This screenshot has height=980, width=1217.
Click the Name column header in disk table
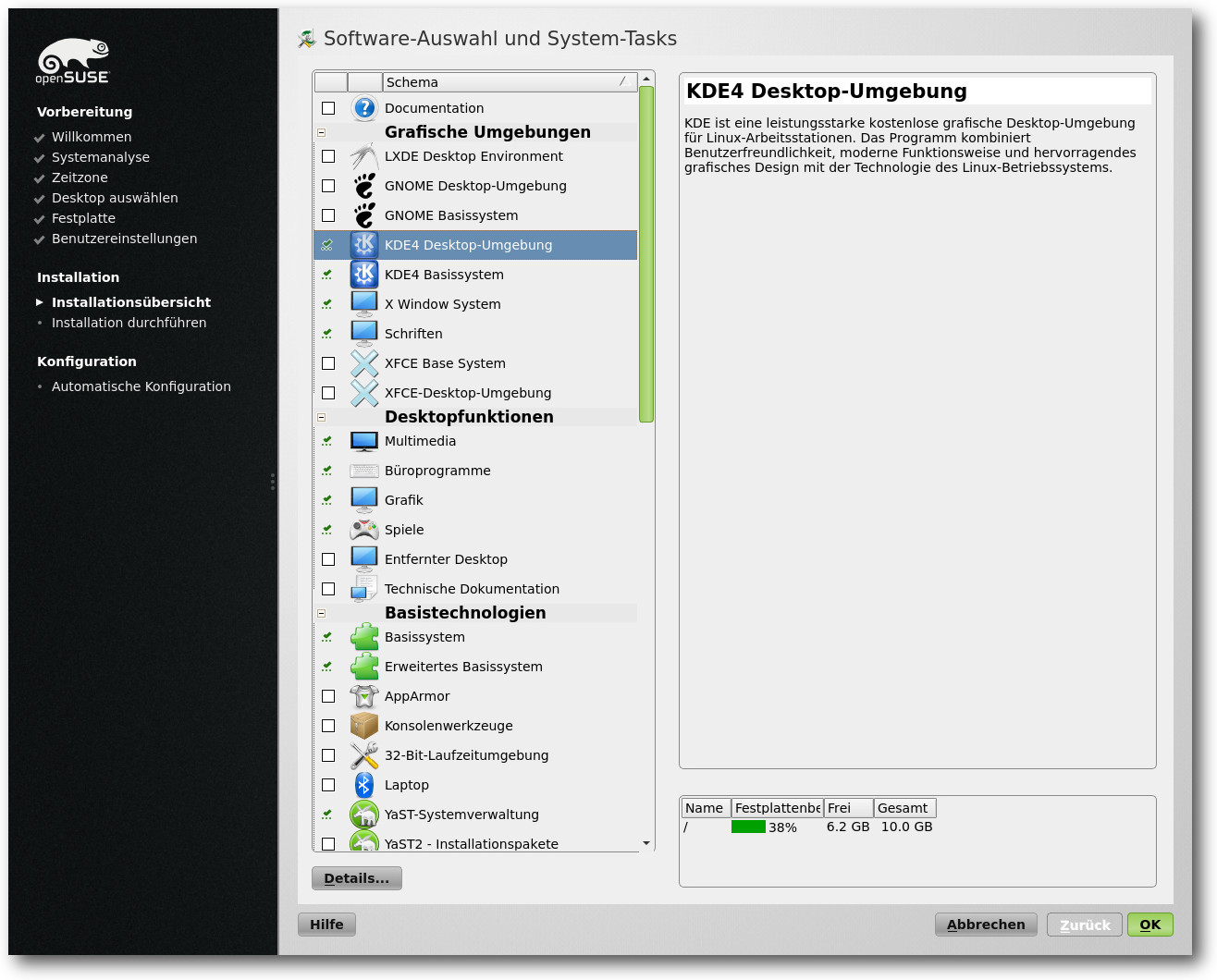tap(706, 808)
